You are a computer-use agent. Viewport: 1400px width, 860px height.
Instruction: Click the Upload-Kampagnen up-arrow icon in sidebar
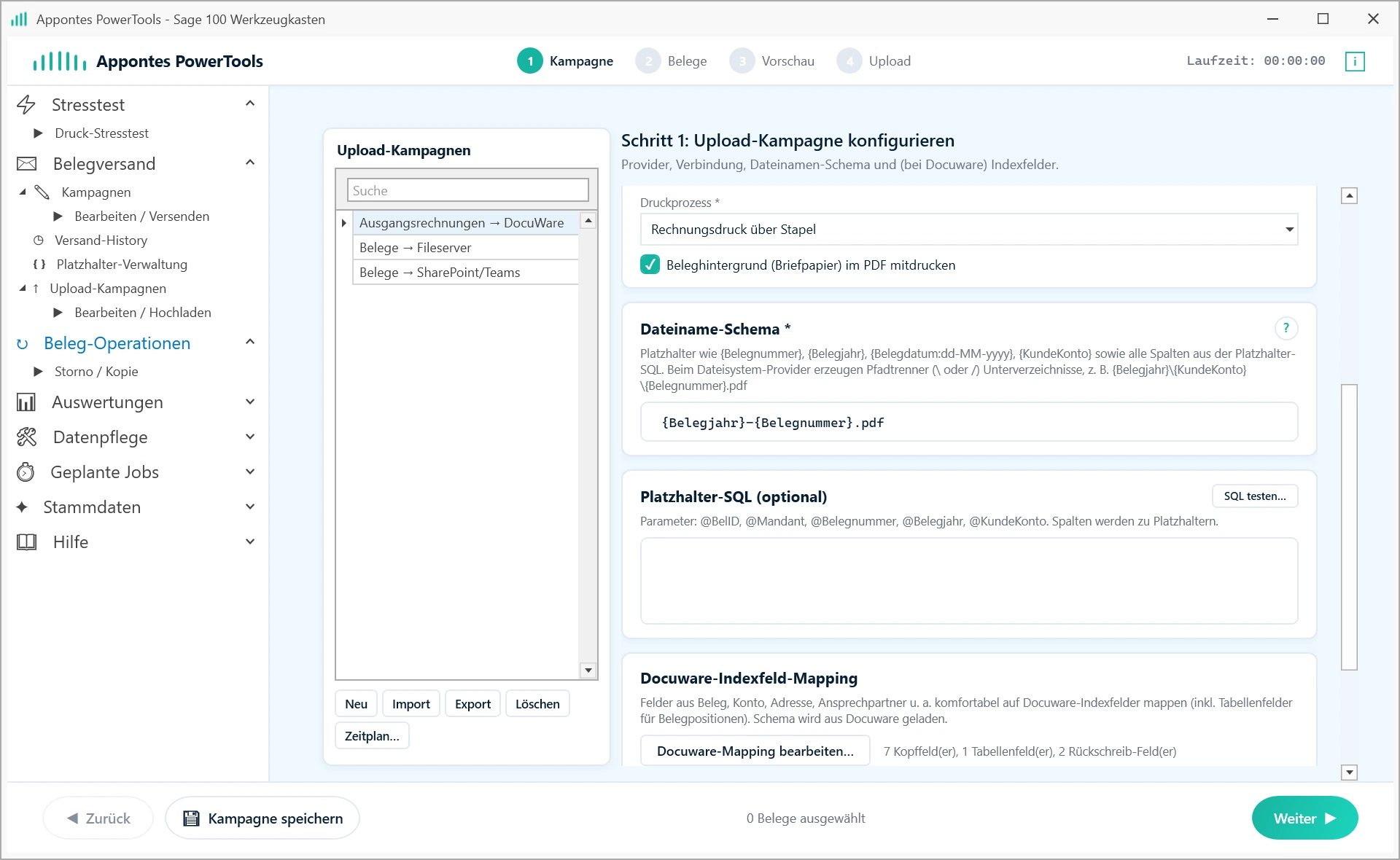point(36,289)
